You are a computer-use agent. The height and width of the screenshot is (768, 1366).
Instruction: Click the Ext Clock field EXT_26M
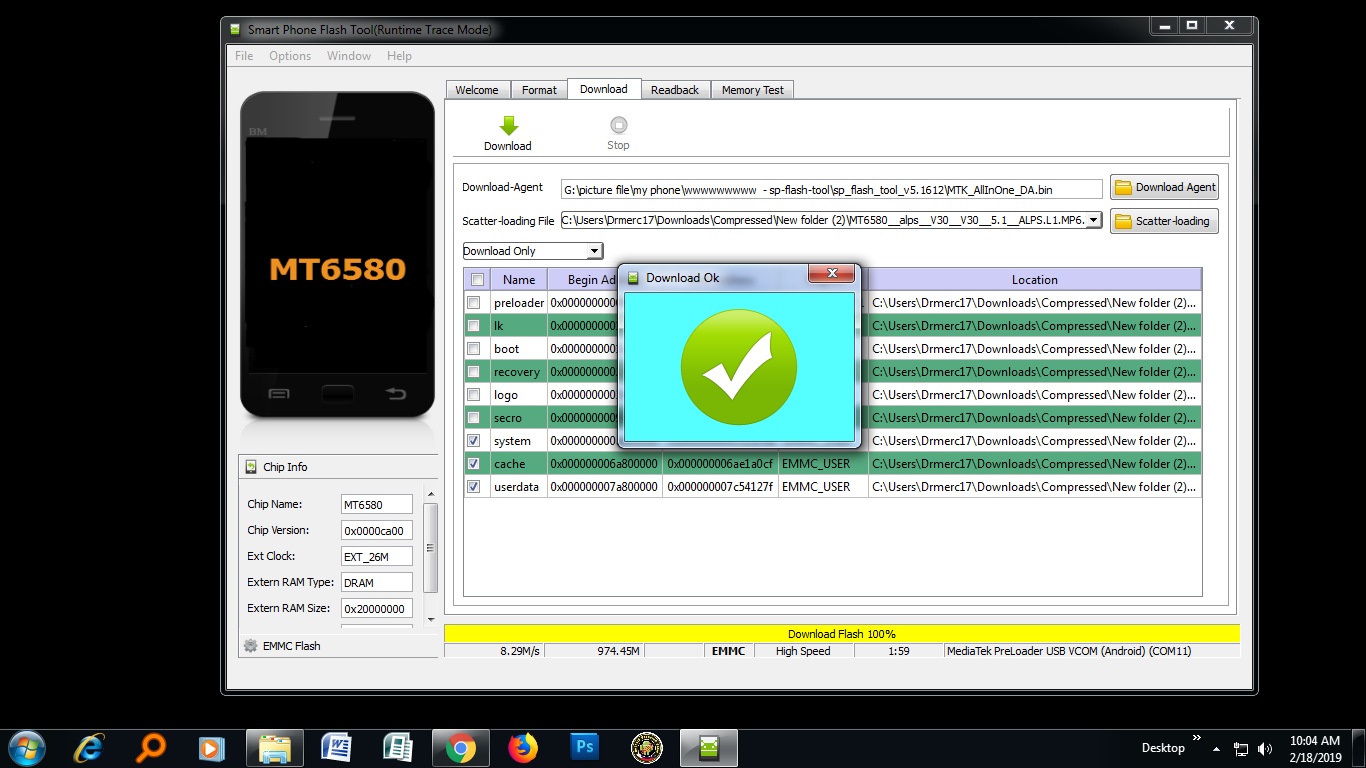click(376, 557)
